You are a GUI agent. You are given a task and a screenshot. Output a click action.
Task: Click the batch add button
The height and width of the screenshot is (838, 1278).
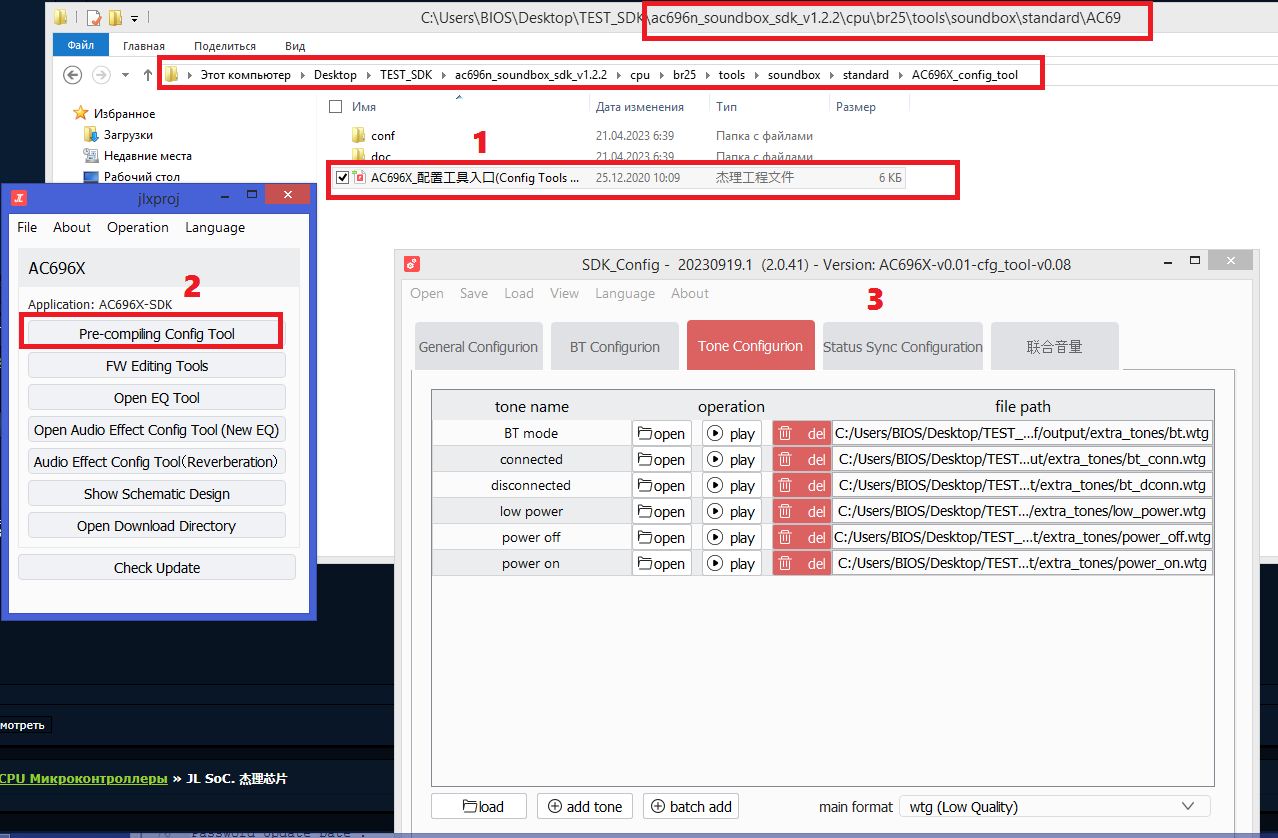[691, 806]
